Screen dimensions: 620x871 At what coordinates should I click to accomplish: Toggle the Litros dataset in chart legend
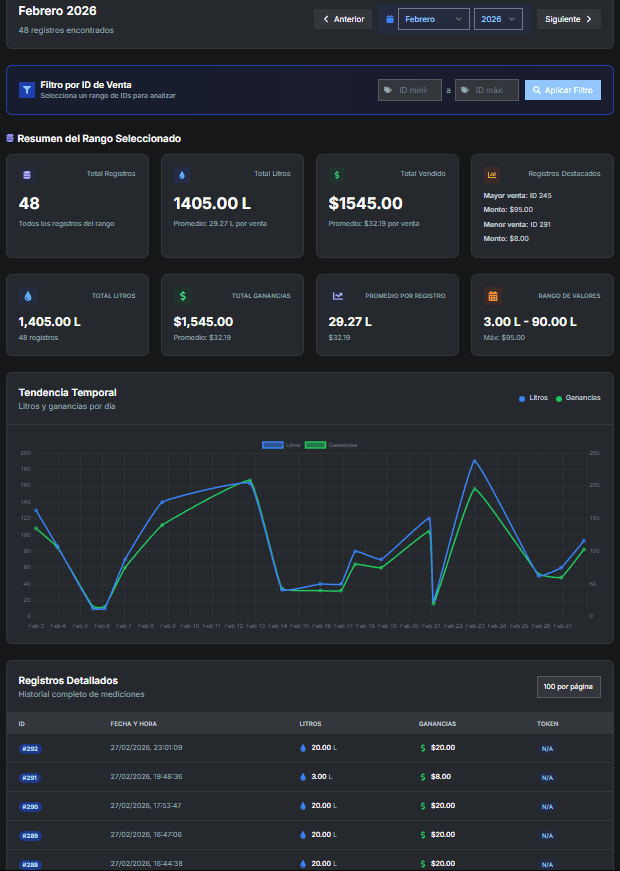click(272, 445)
